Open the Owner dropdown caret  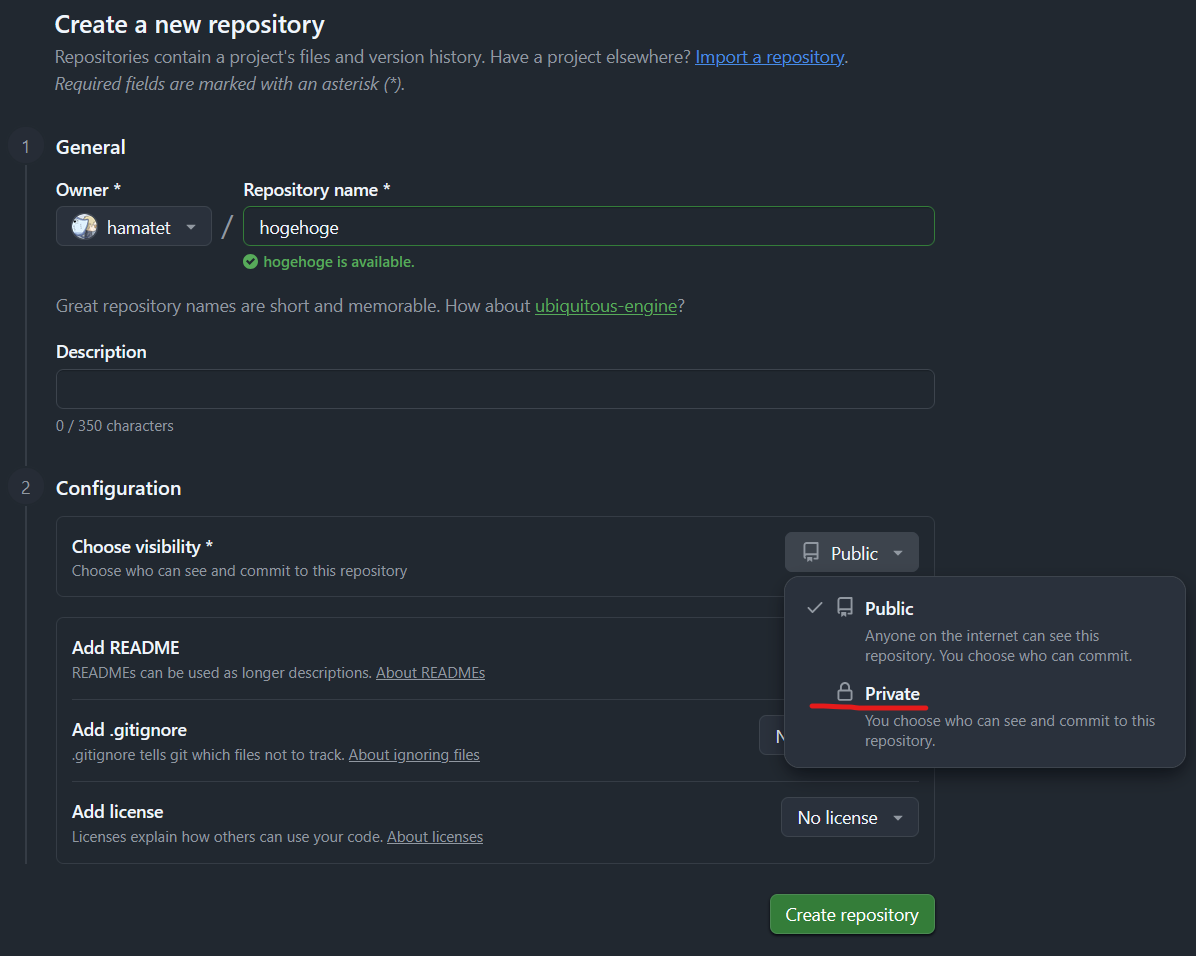pyautogui.click(x=191, y=227)
